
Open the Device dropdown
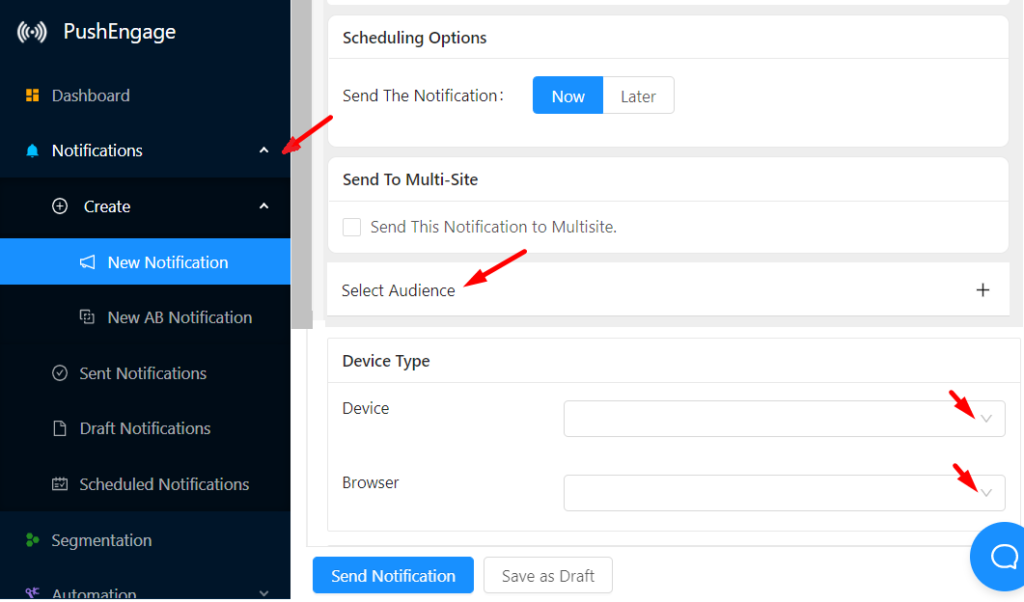point(784,419)
